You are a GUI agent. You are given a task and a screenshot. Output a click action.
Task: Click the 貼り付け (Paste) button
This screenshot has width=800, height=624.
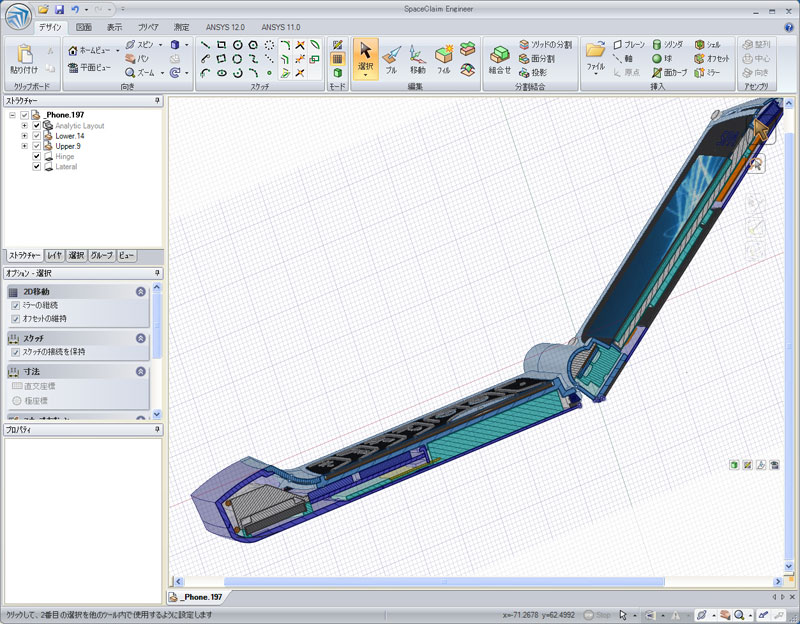click(24, 56)
